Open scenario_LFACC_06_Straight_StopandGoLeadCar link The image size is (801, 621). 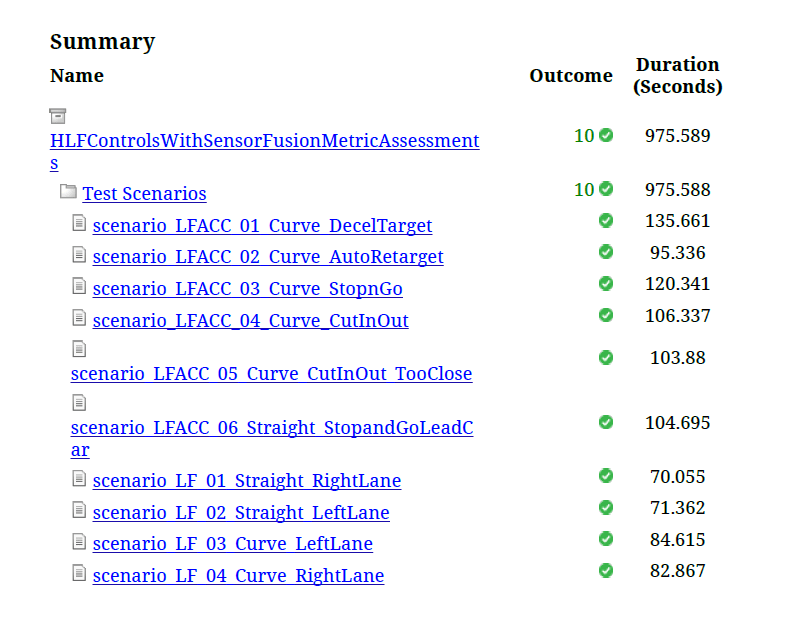pyautogui.click(x=272, y=428)
